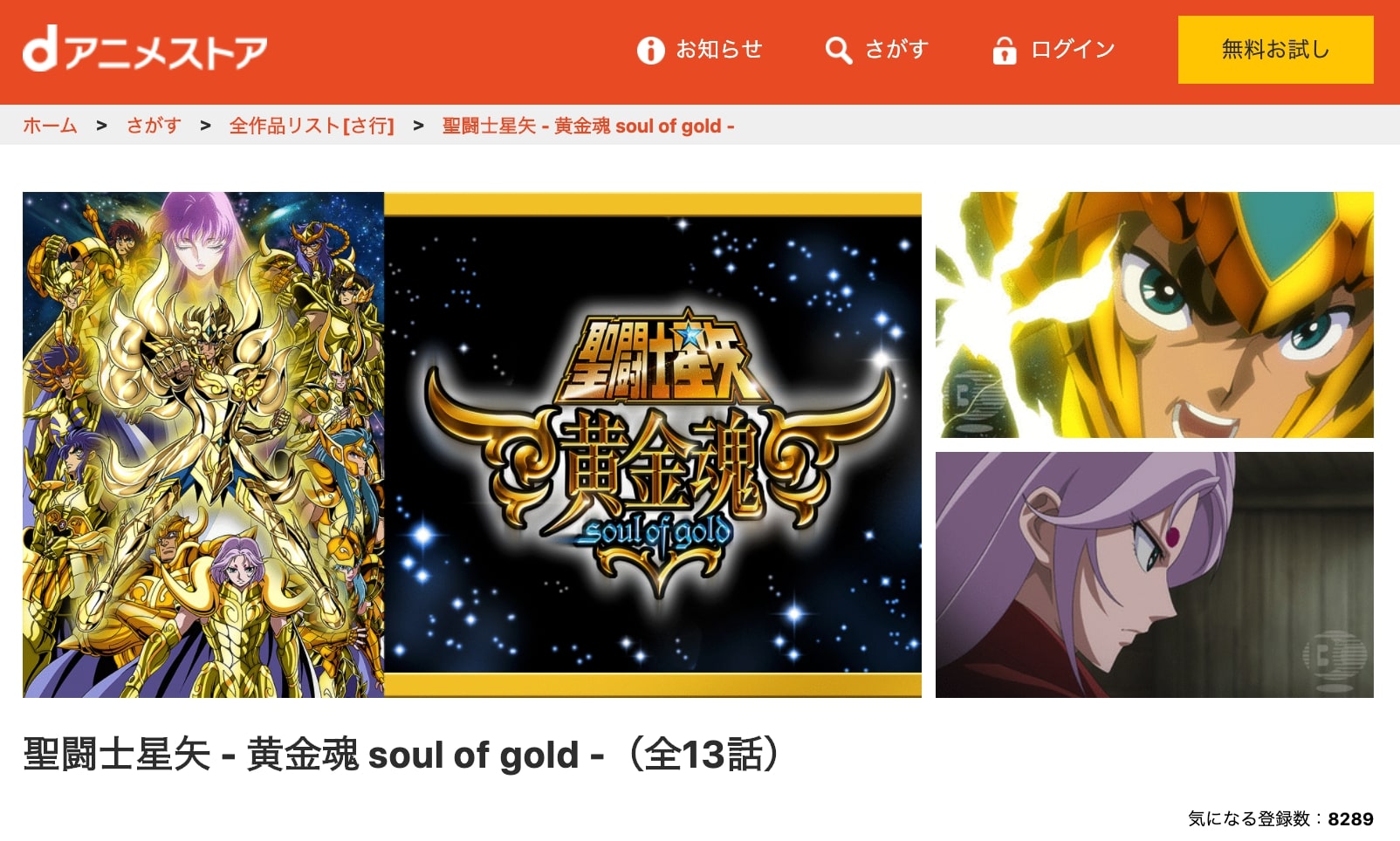The image size is (1400, 841).
Task: Open the 全作品リスト[さ行] breadcrumb link
Action: [312, 126]
